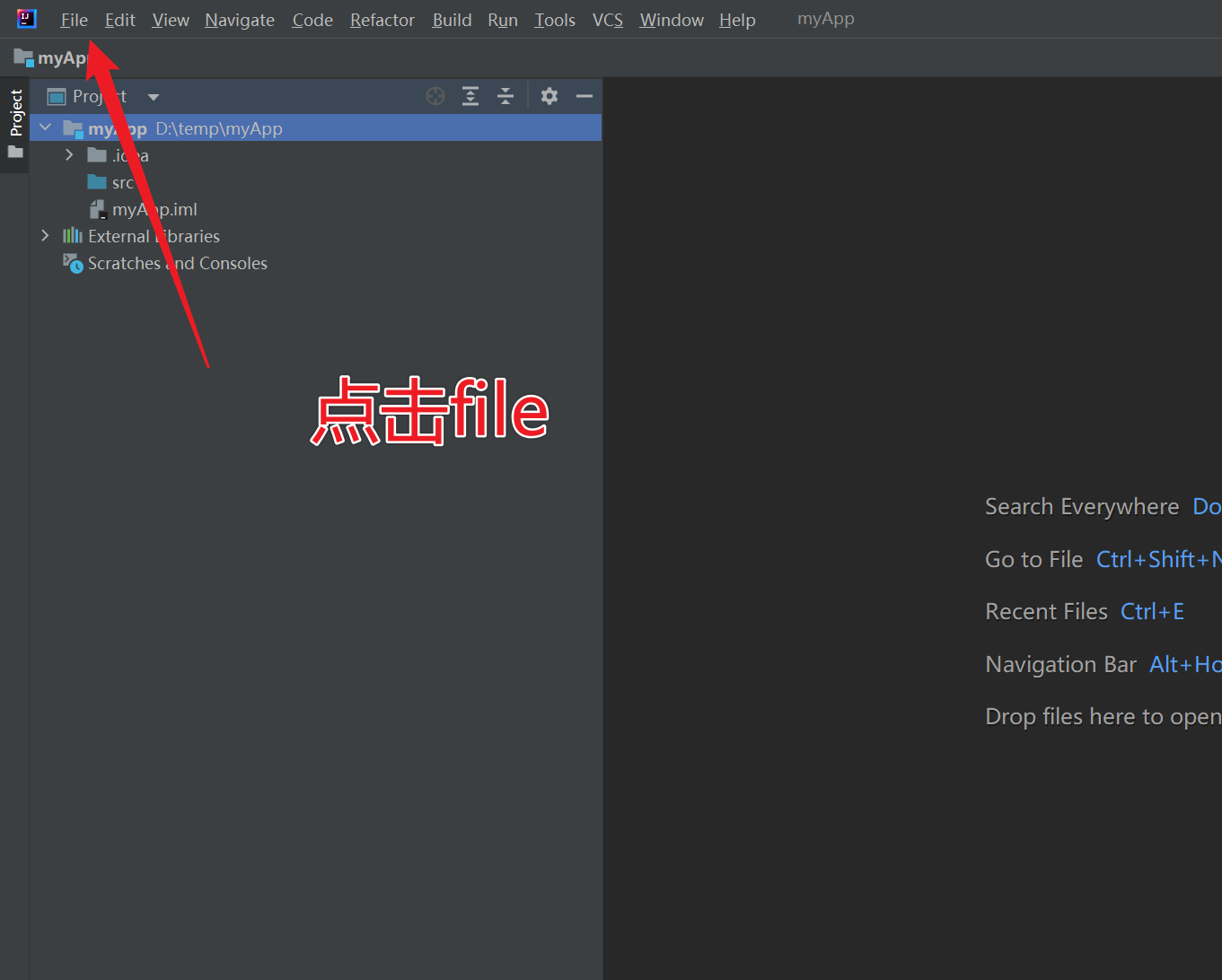The image size is (1222, 980).
Task: Open the Code menu
Action: click(312, 20)
